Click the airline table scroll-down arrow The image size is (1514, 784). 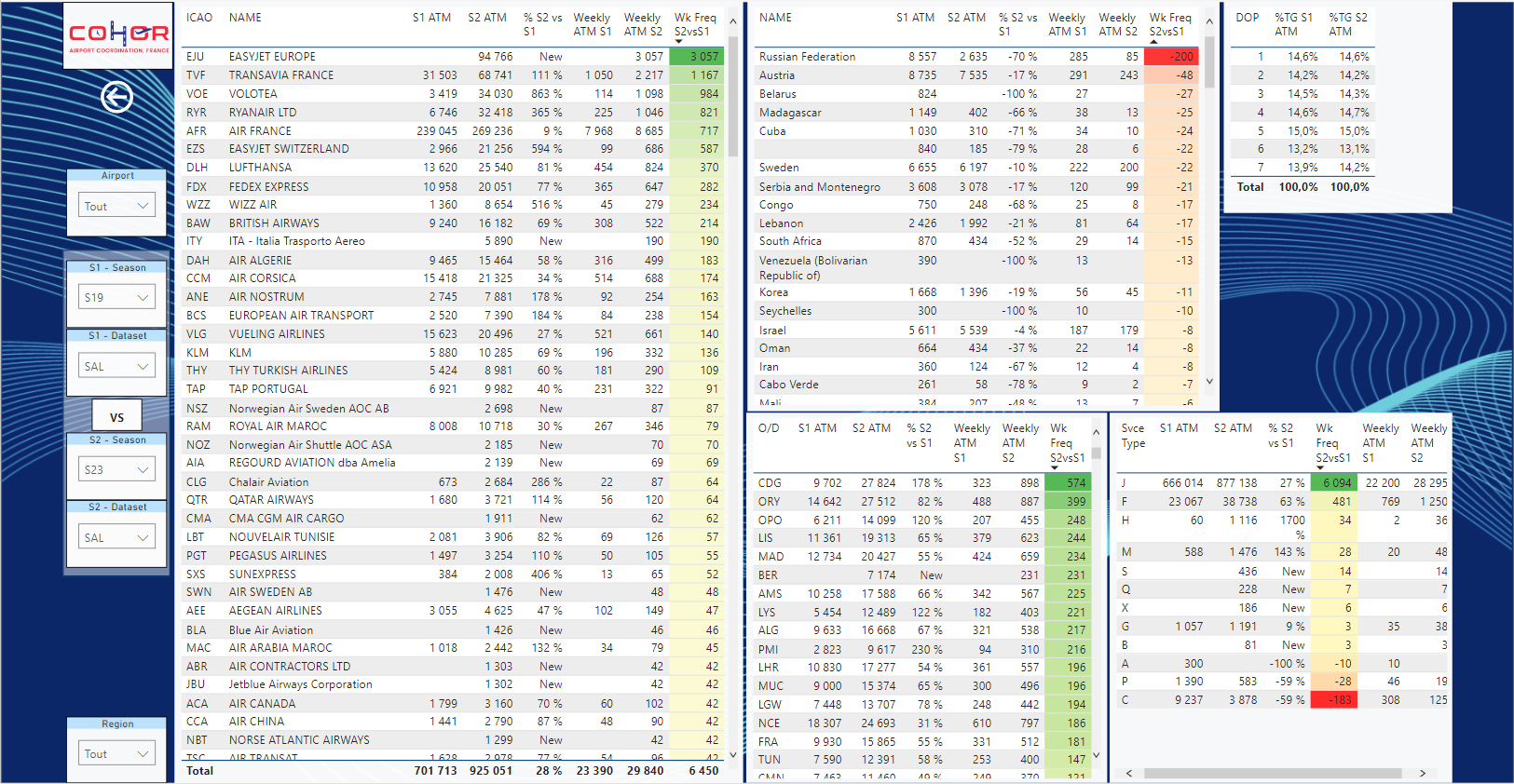click(732, 754)
